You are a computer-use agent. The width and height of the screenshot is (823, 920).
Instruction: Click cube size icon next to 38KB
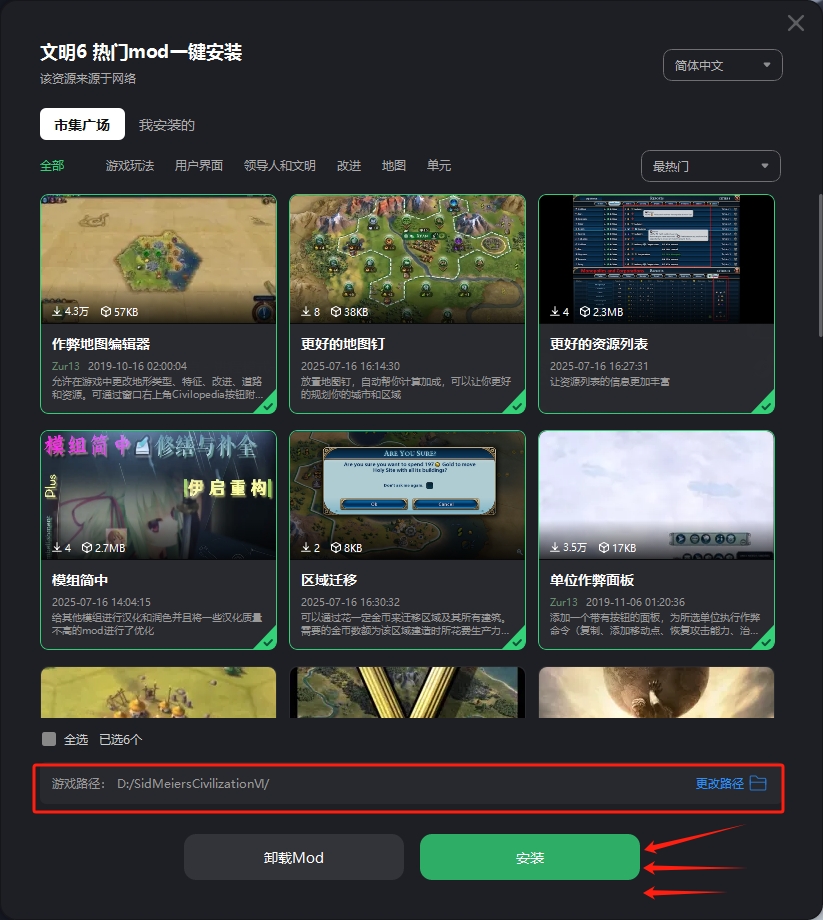[336, 312]
